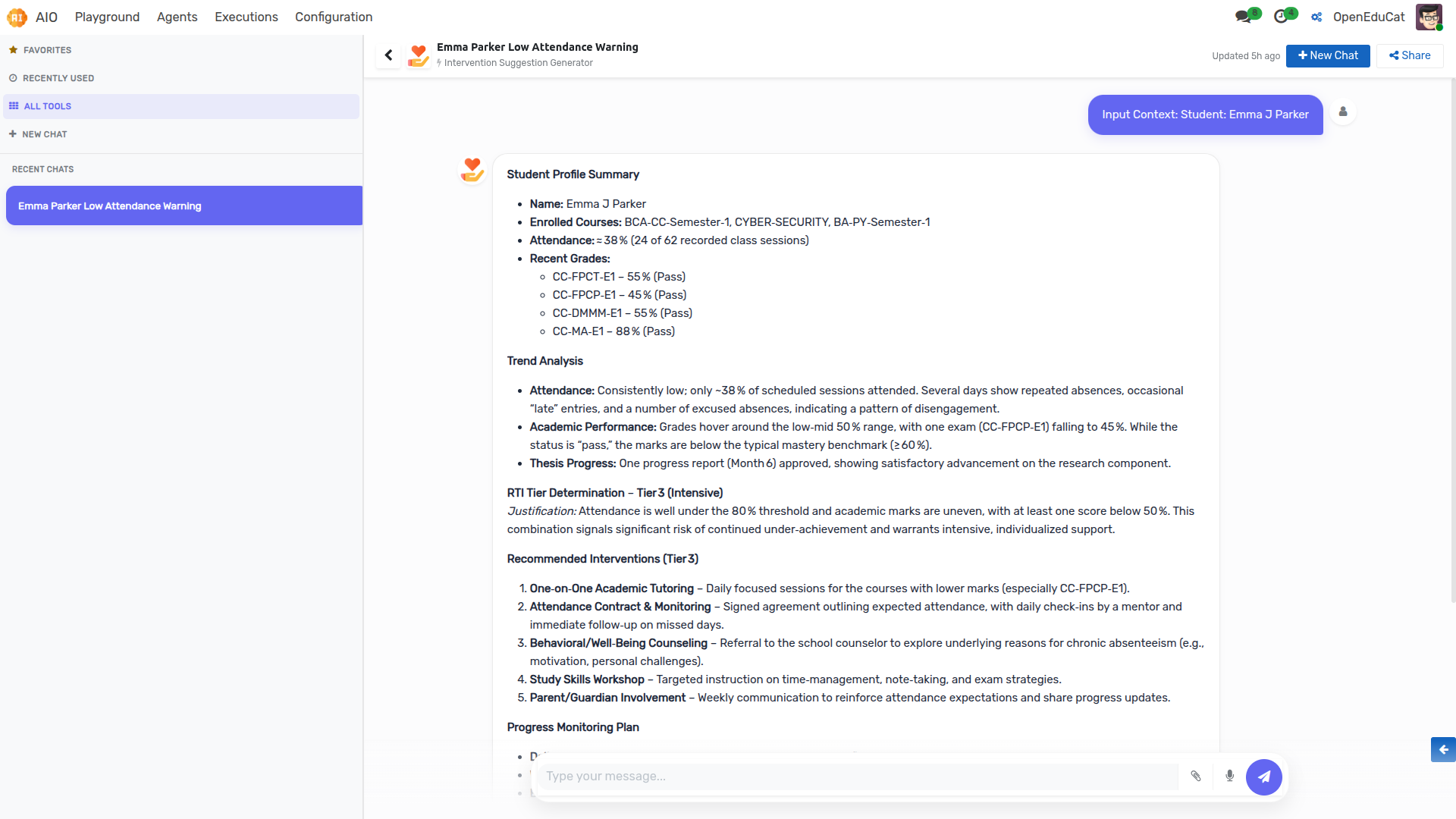
Task: Click the assistant heart-hand avatar icon
Action: click(x=472, y=170)
